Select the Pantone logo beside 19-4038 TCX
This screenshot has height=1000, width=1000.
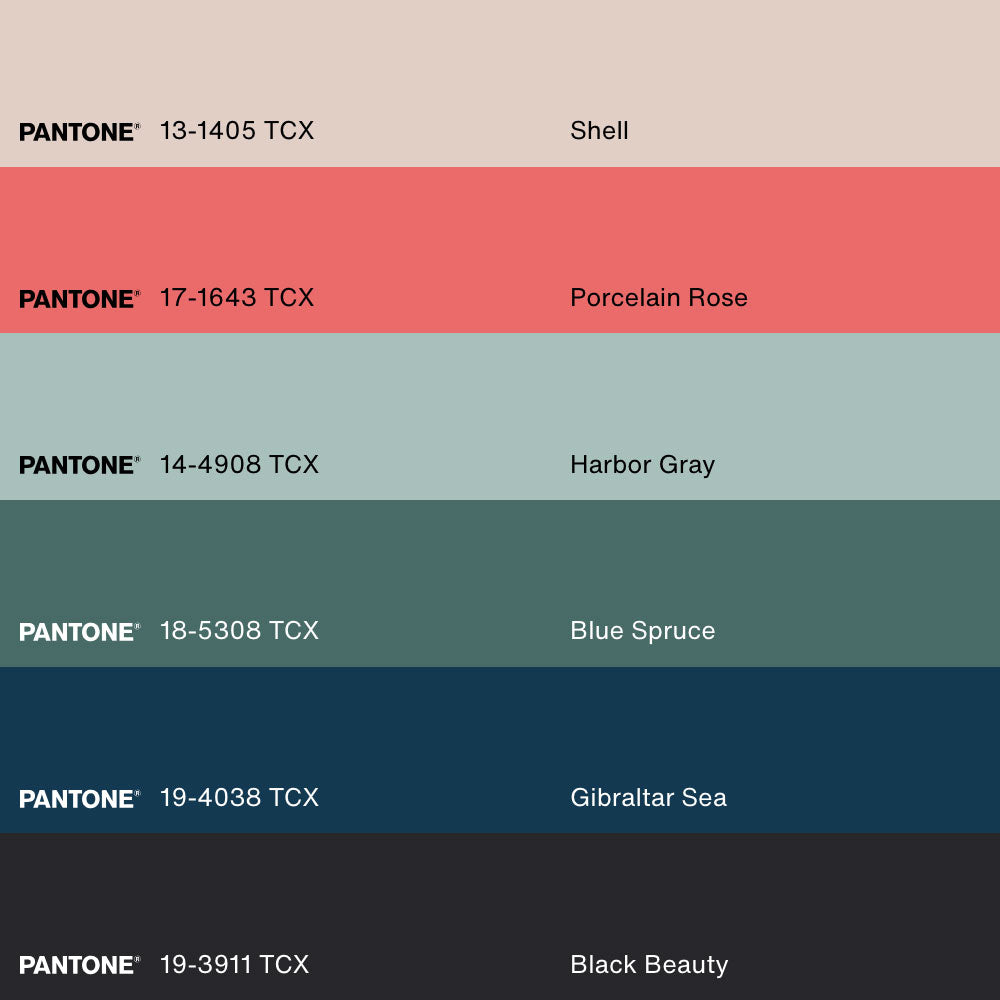coord(79,799)
